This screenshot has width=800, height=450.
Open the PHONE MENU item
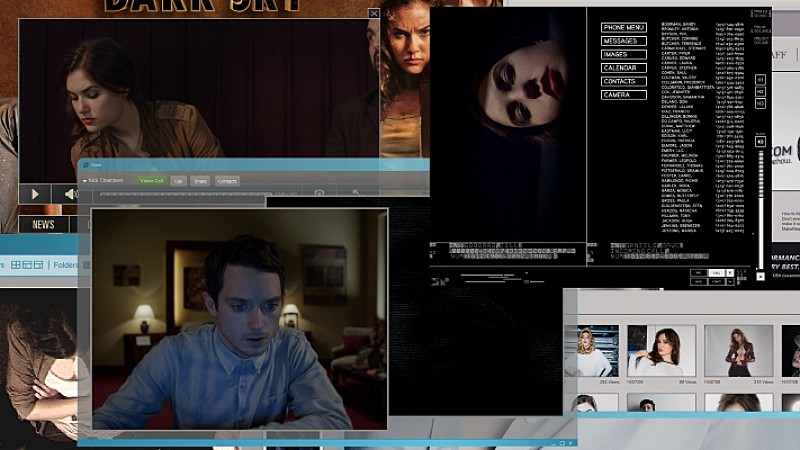click(624, 27)
